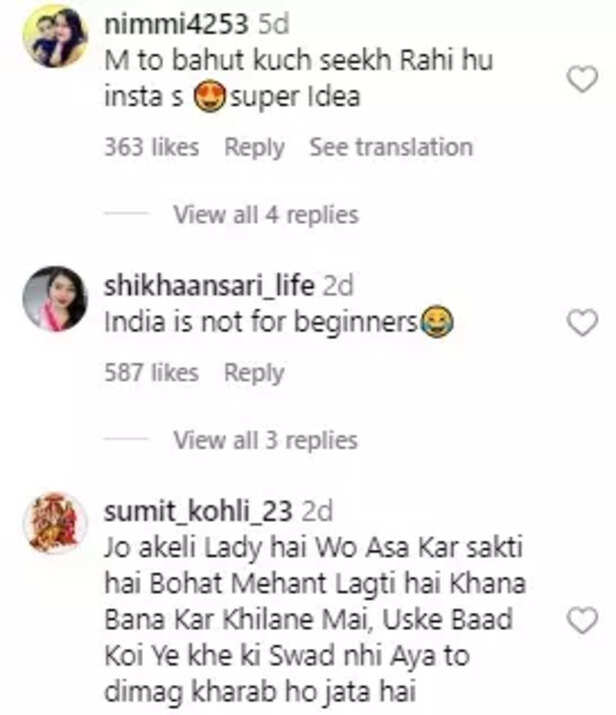View the 587 likes list
Screen dimensions: 616x715
[151, 373]
